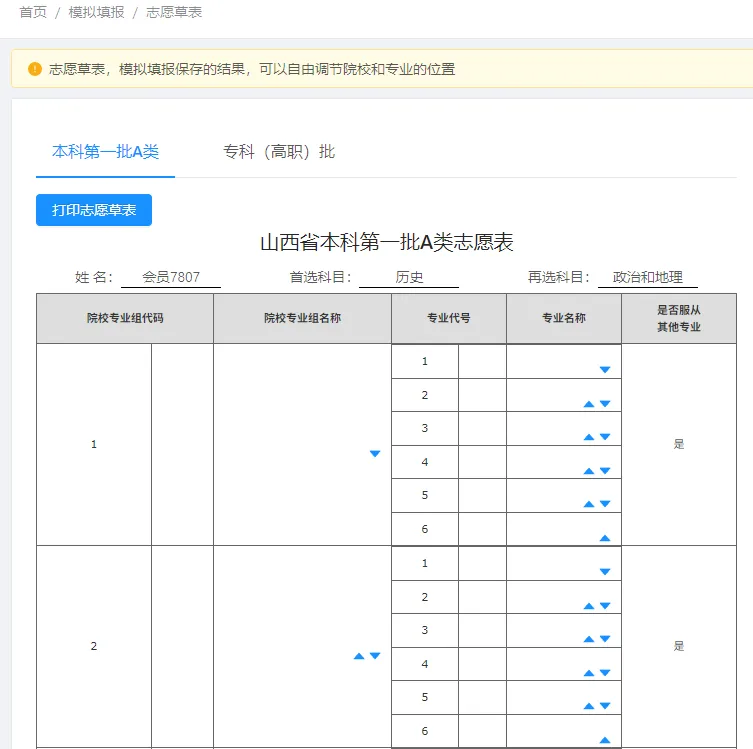
Task: Move up major 3 in group 2
Action: pos(589,639)
